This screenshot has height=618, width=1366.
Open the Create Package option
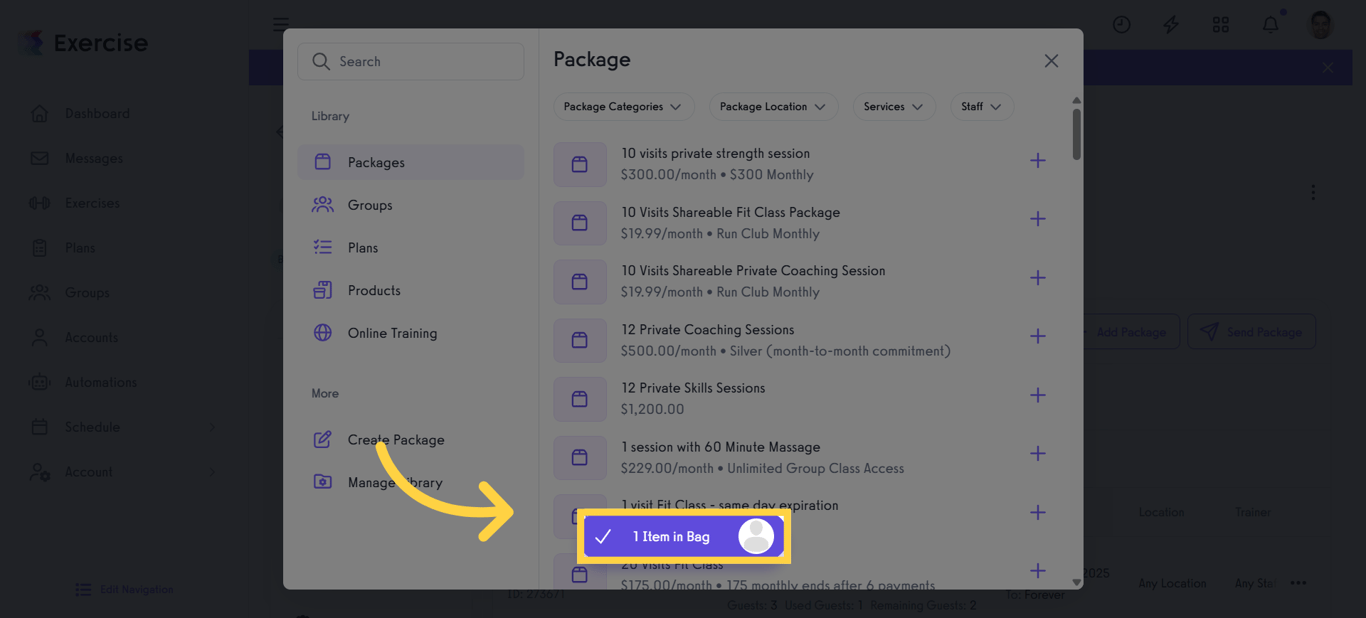pyautogui.click(x=395, y=440)
